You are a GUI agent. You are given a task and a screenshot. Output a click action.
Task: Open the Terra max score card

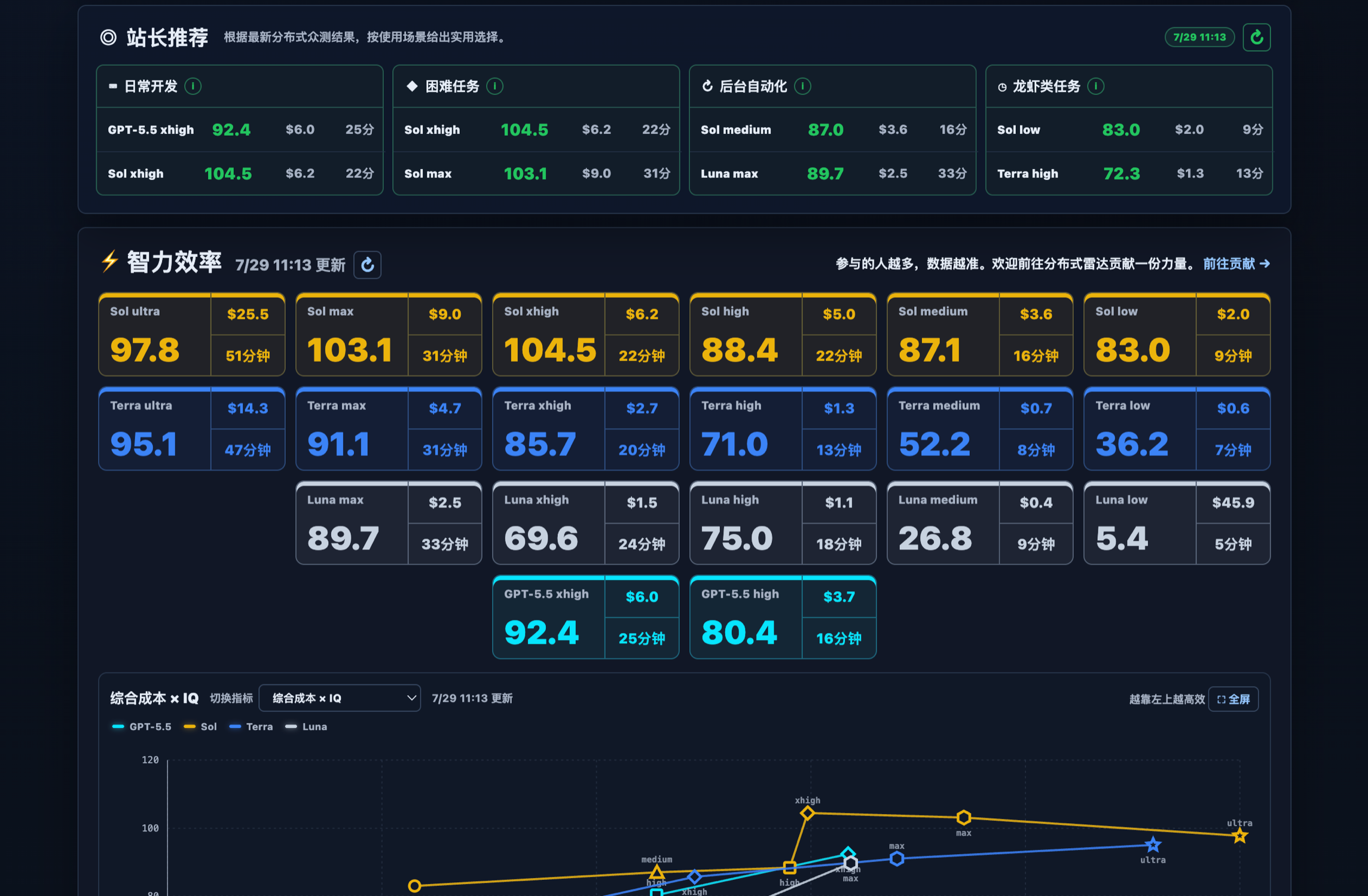pos(389,429)
